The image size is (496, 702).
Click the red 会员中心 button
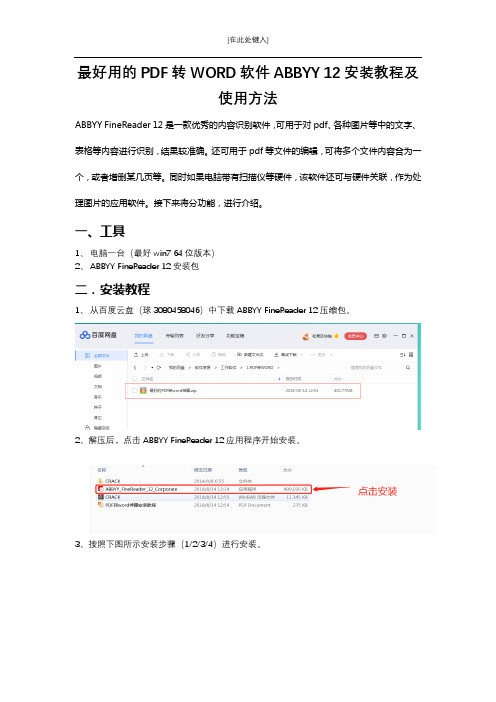point(355,336)
